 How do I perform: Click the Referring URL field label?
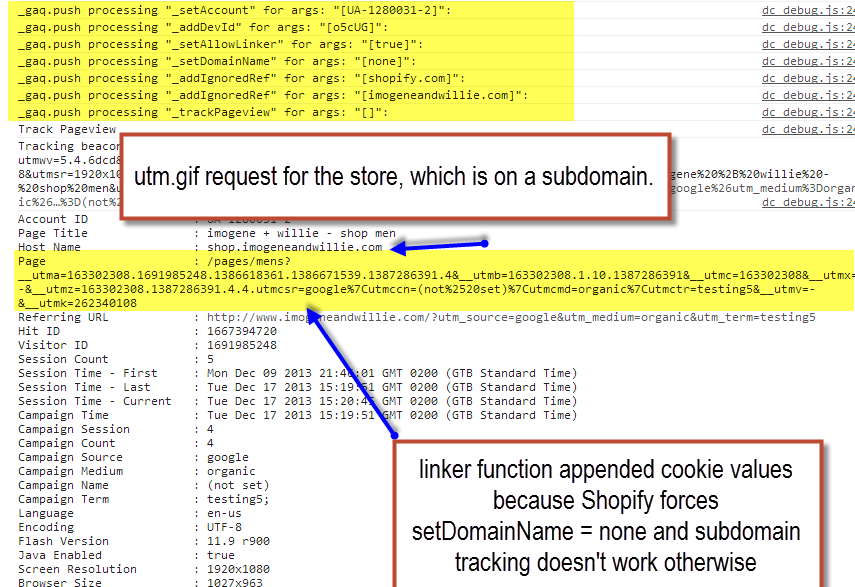[63, 317]
